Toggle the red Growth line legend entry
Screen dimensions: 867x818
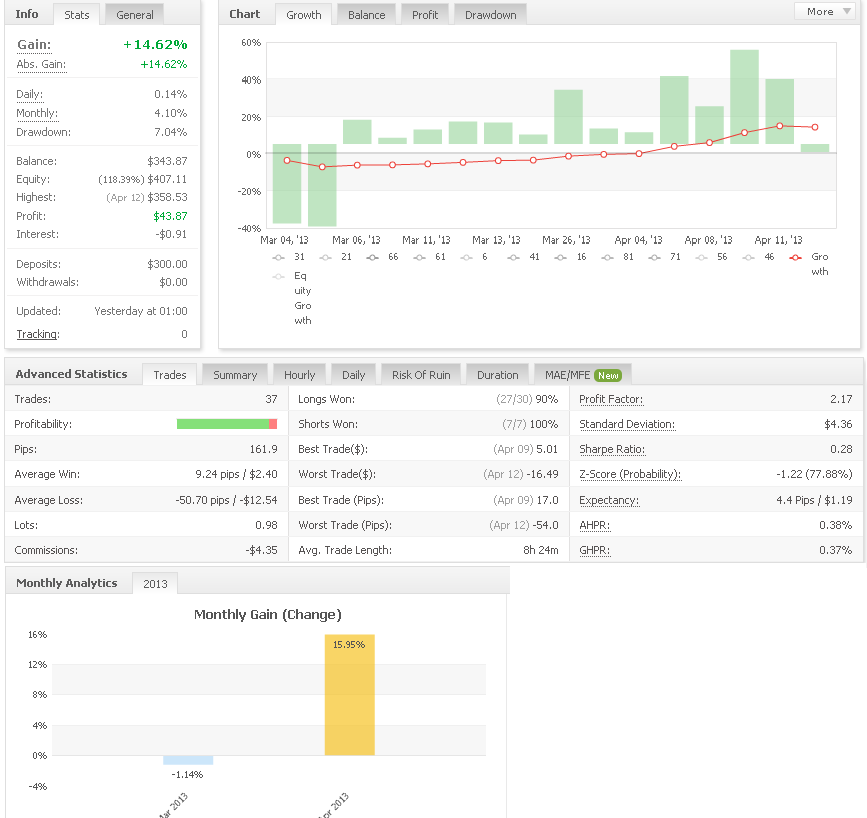click(809, 264)
